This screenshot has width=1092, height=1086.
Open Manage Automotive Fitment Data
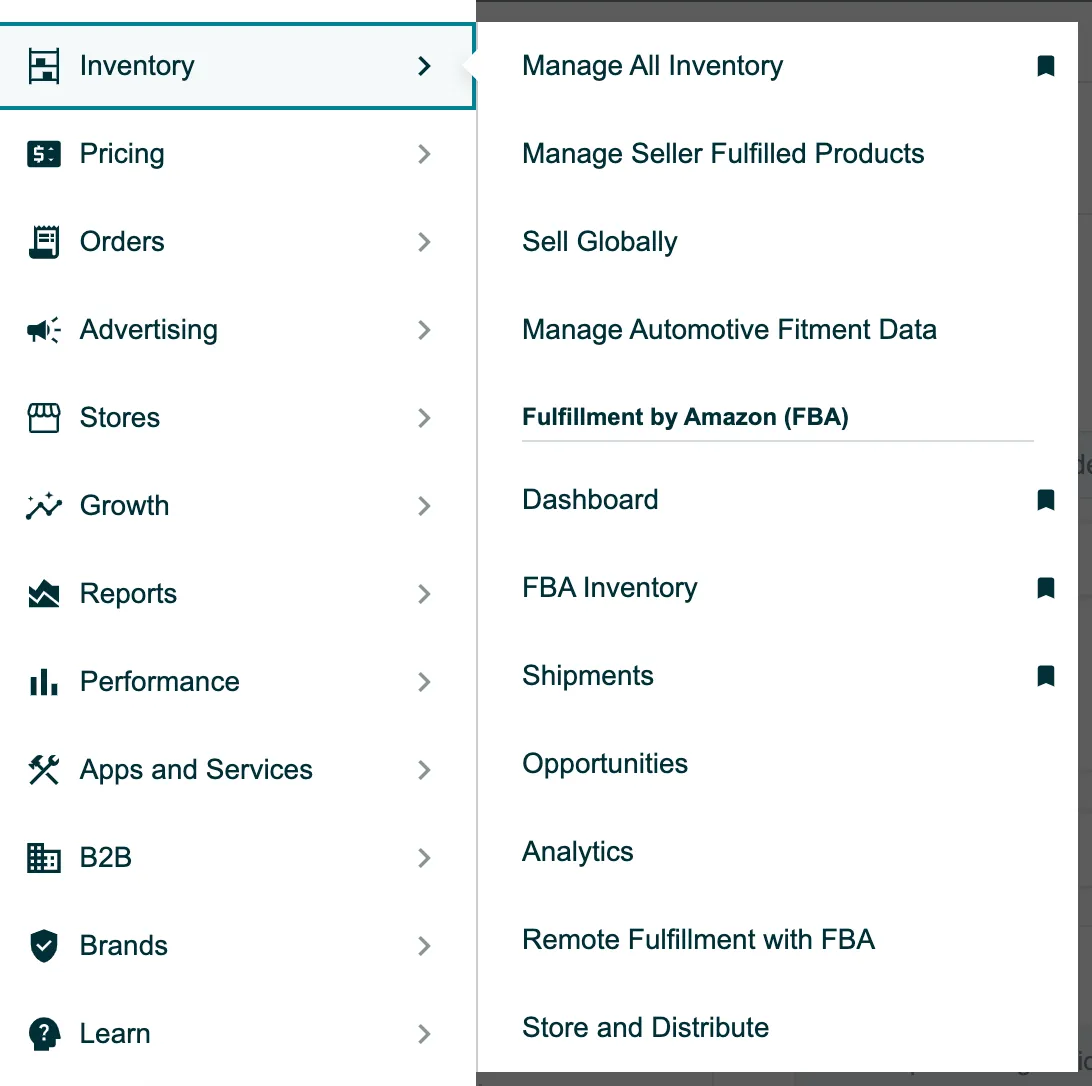729,329
